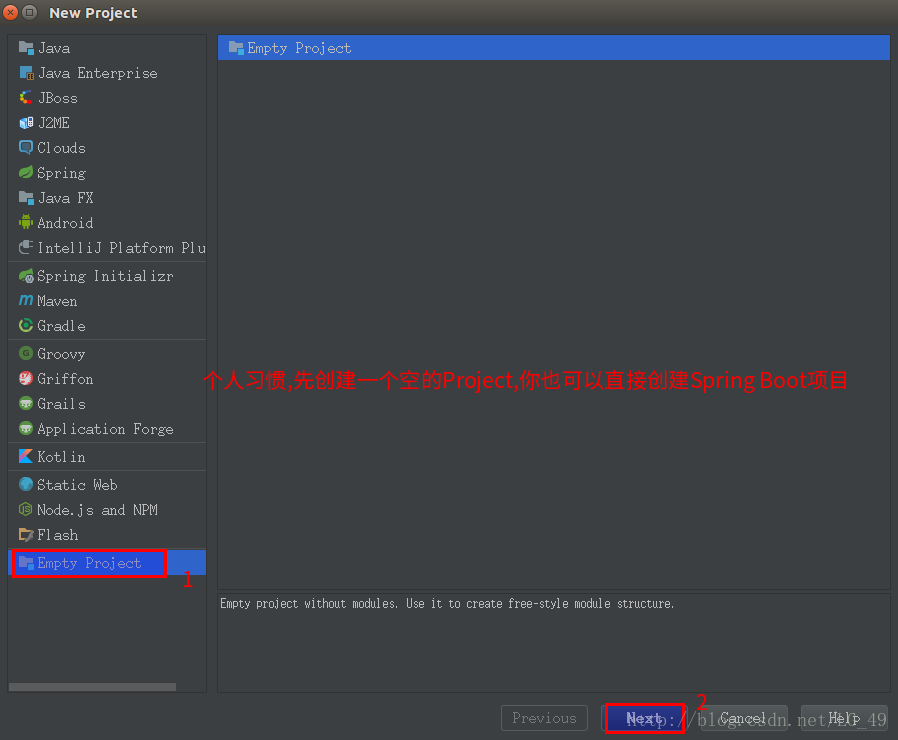The image size is (898, 740).
Task: Click the Empty Project sidebar icon
Action: pyautogui.click(x=26, y=562)
